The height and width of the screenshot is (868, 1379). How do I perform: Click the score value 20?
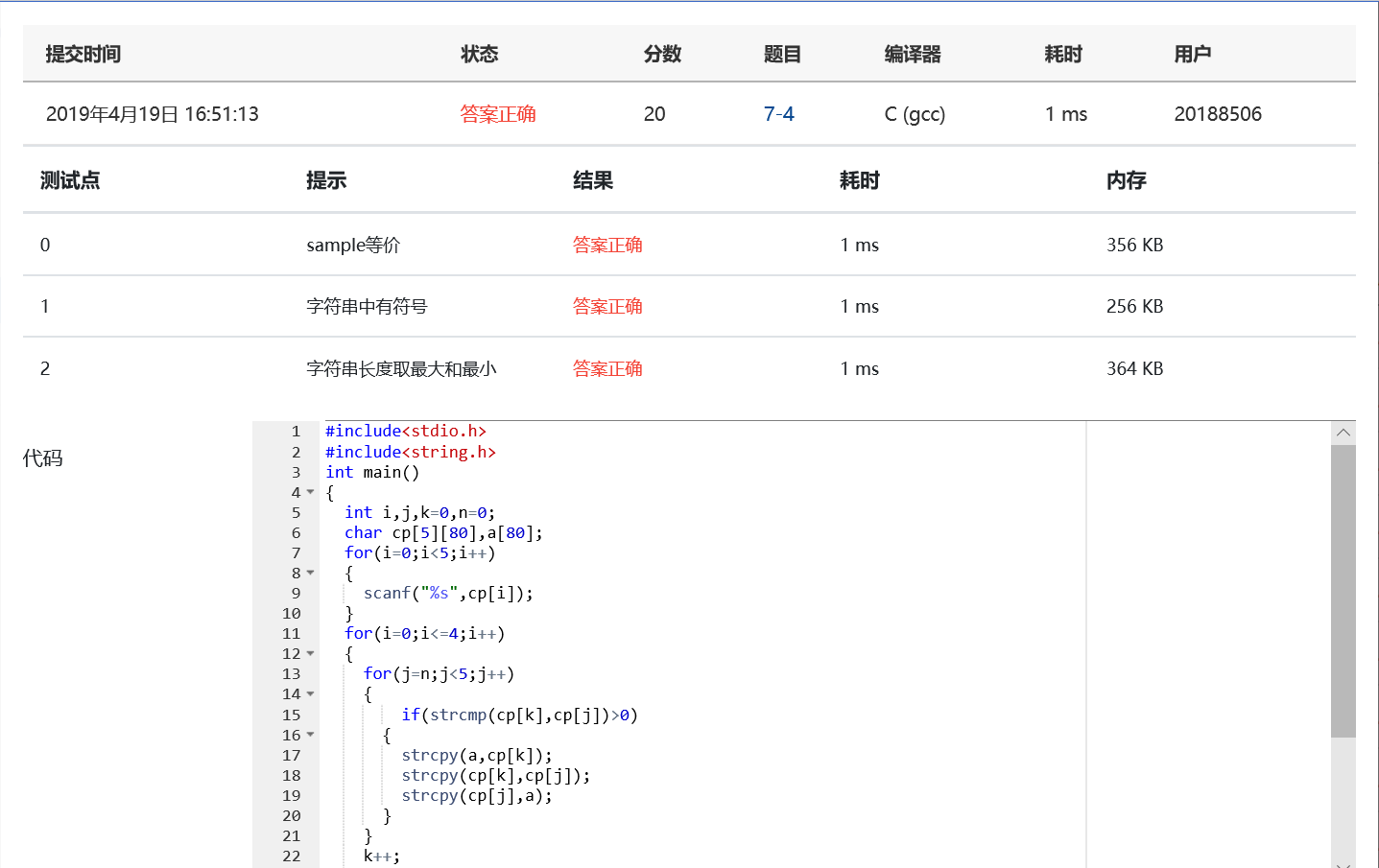coord(654,114)
